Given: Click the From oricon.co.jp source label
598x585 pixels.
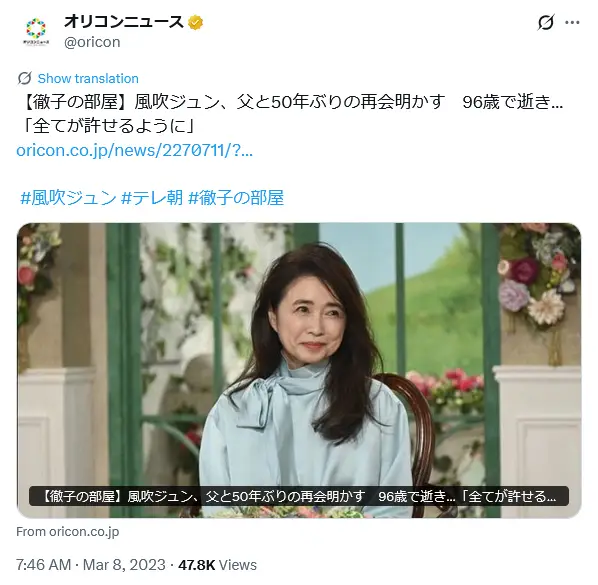Looking at the screenshot, I should pyautogui.click(x=68, y=532).
